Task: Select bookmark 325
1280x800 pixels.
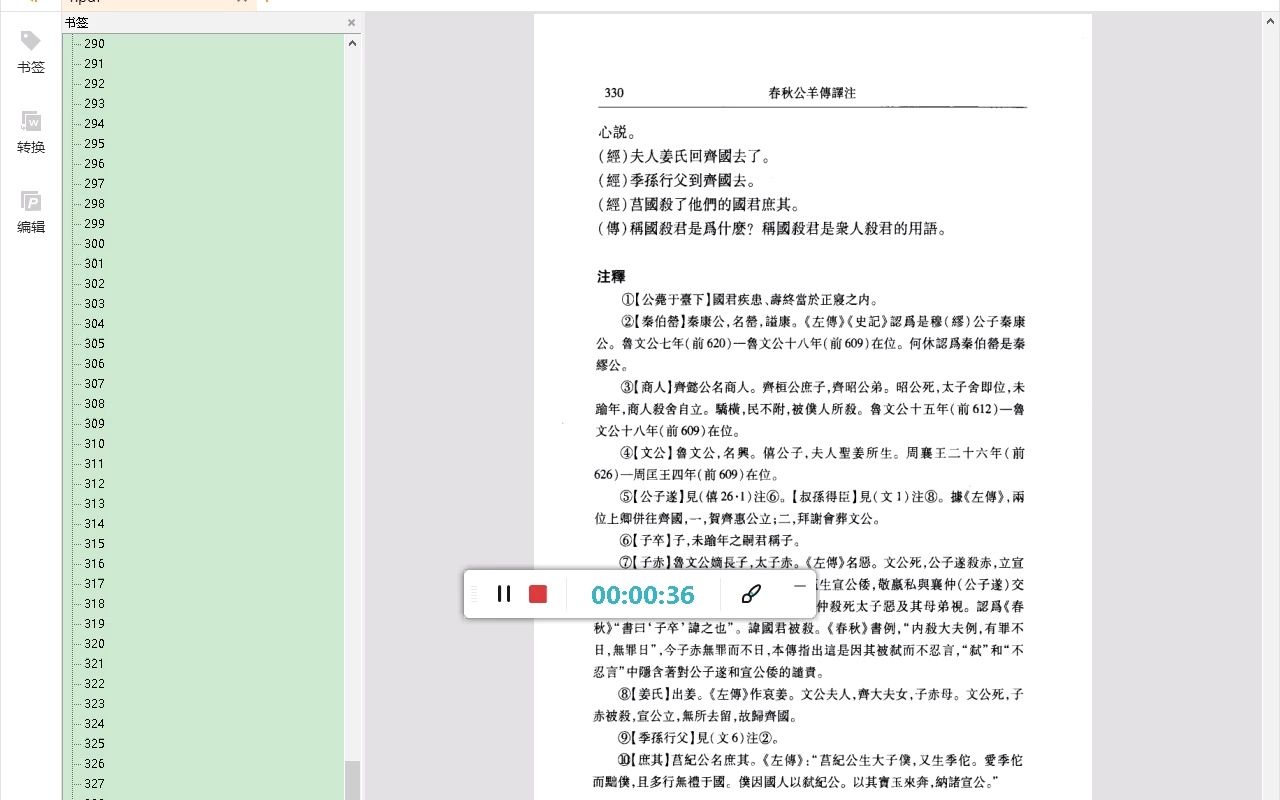Action: pyautogui.click(x=94, y=744)
